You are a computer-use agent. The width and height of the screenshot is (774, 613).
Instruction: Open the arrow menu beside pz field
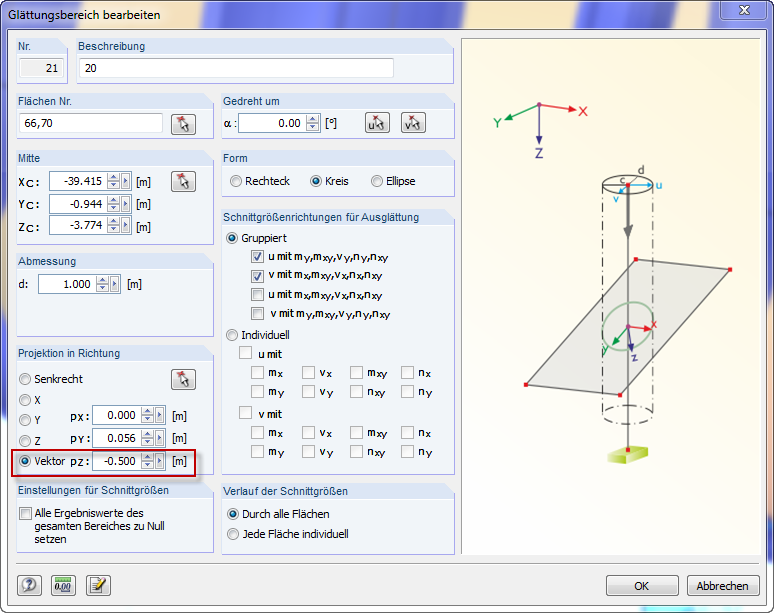(x=160, y=461)
